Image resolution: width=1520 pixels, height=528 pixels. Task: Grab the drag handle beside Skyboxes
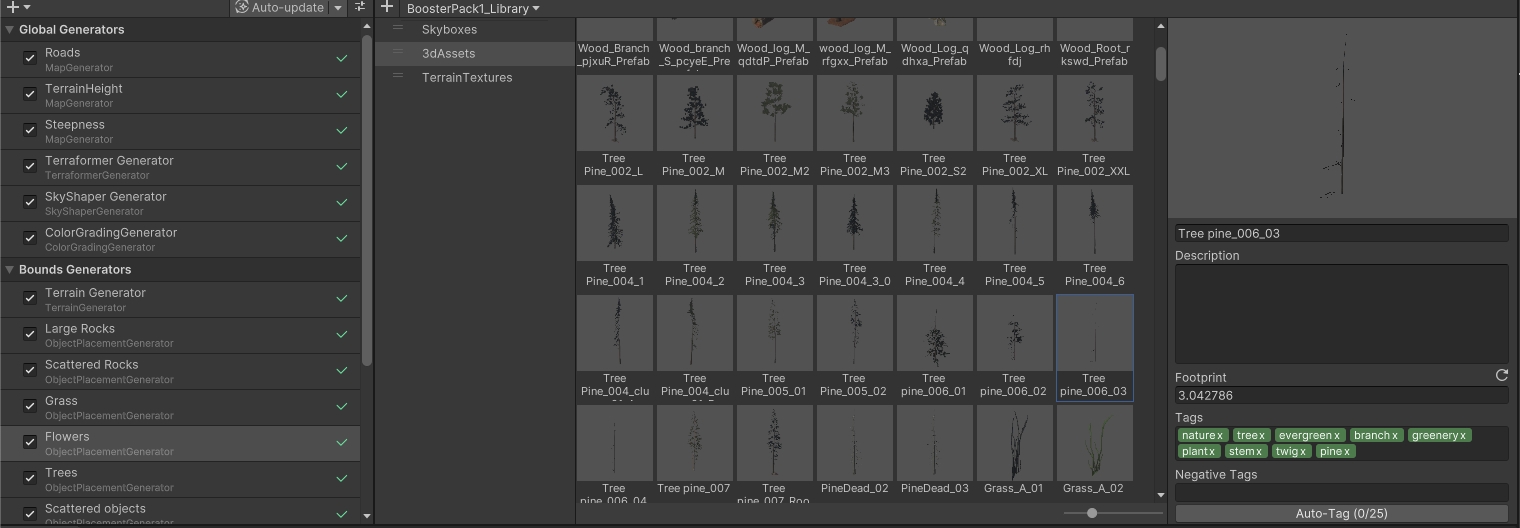coord(398,29)
